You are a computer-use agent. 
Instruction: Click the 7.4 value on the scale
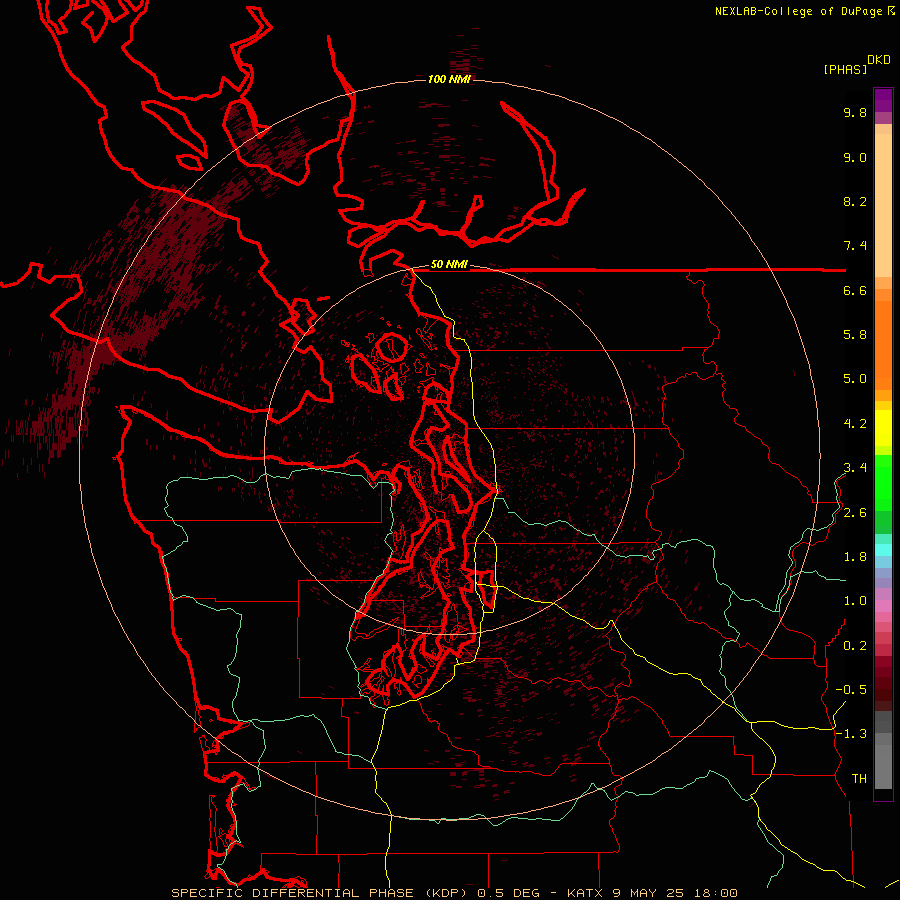[x=855, y=246]
